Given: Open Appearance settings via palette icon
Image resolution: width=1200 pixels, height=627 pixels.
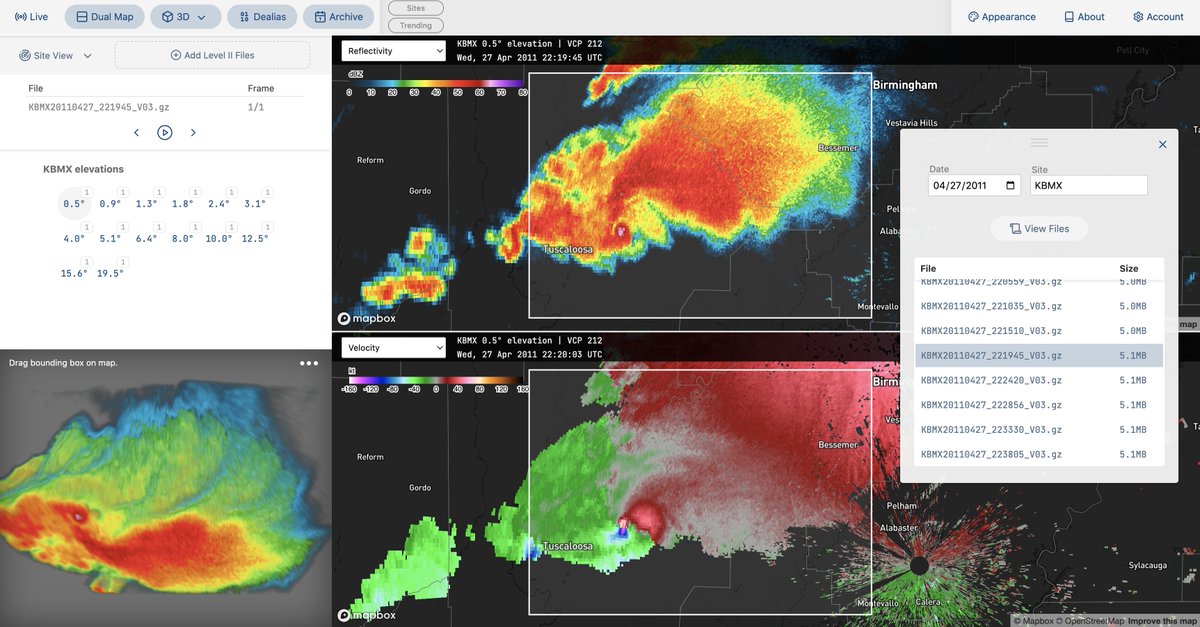Looking at the screenshot, I should point(1001,16).
